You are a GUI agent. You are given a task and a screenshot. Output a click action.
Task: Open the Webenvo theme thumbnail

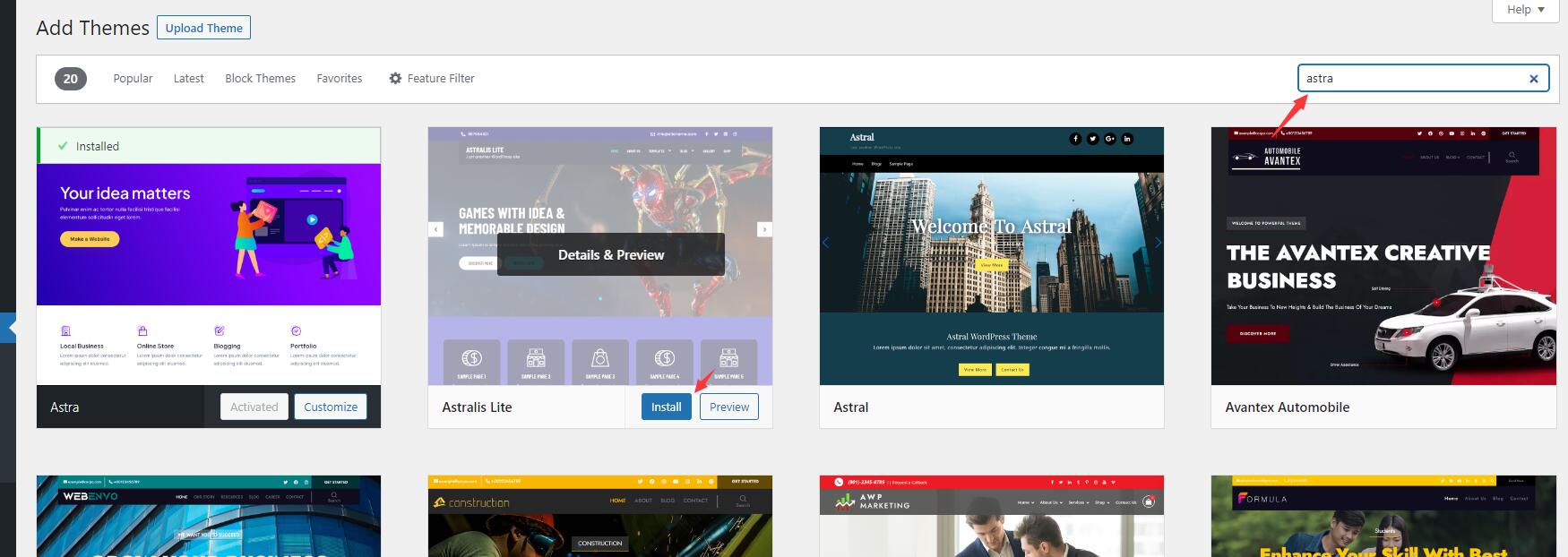click(x=209, y=516)
